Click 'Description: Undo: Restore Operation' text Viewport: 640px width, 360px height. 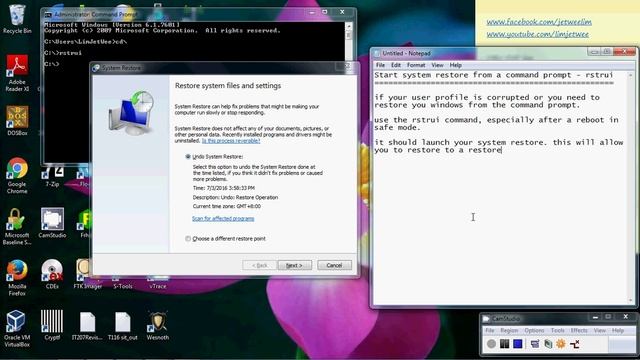point(235,198)
